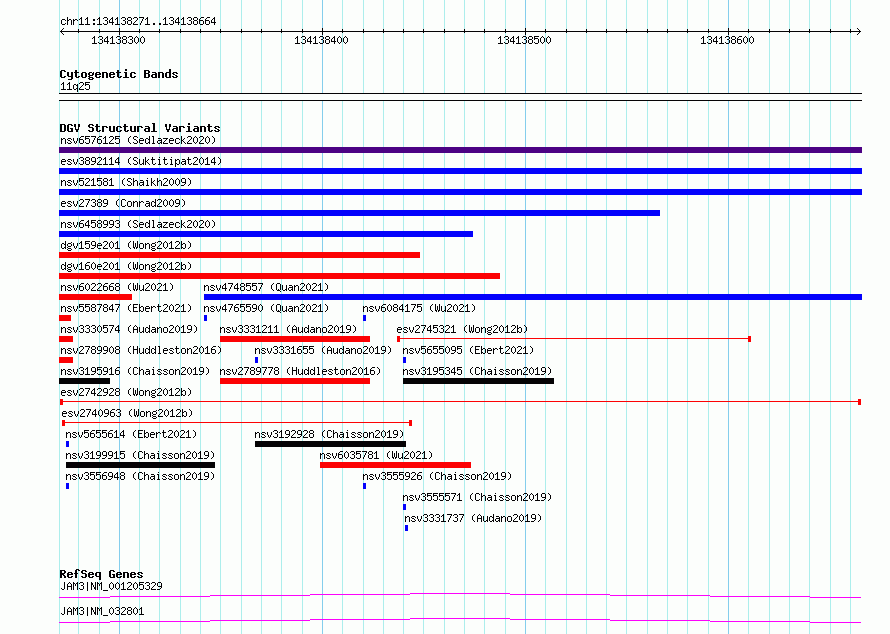The width and height of the screenshot is (890, 634).
Task: Open nsv3199915 (Chaisson2019) variant label
Action: 140,455
